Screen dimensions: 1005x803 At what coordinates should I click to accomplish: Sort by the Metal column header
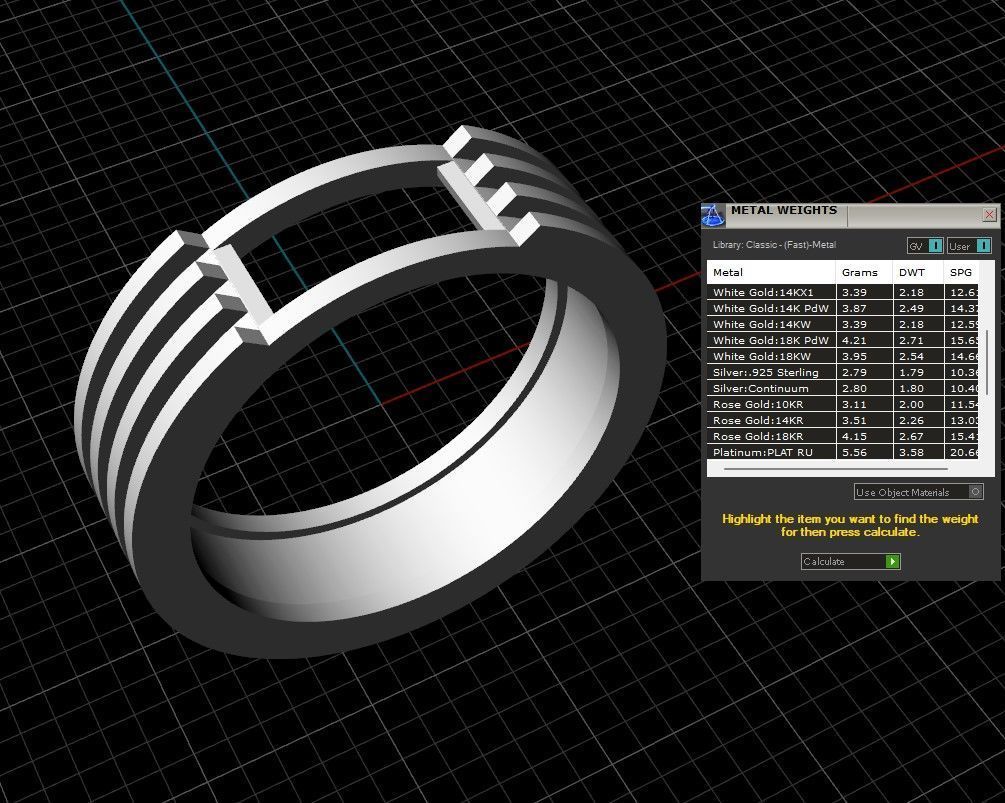[771, 272]
